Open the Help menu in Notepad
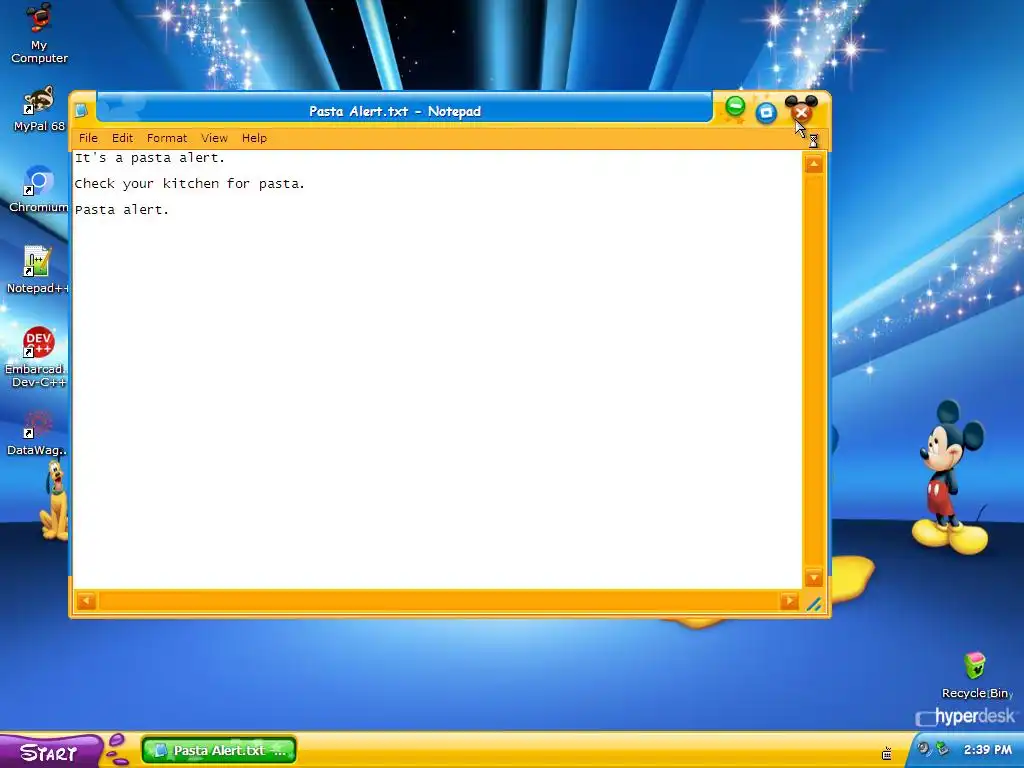 [x=254, y=138]
